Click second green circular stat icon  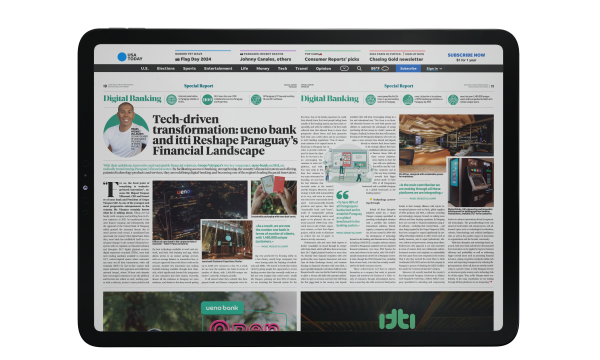(207, 99)
